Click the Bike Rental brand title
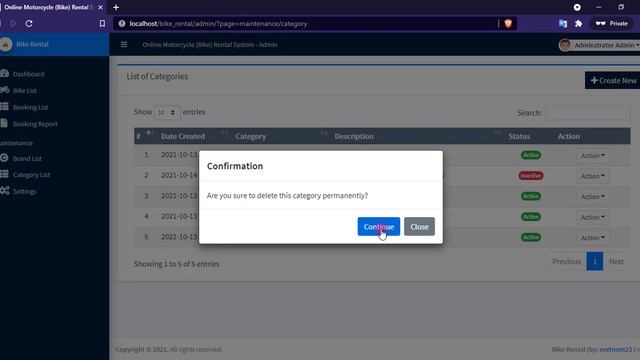Screen dimensions: 640x360 [32, 44]
